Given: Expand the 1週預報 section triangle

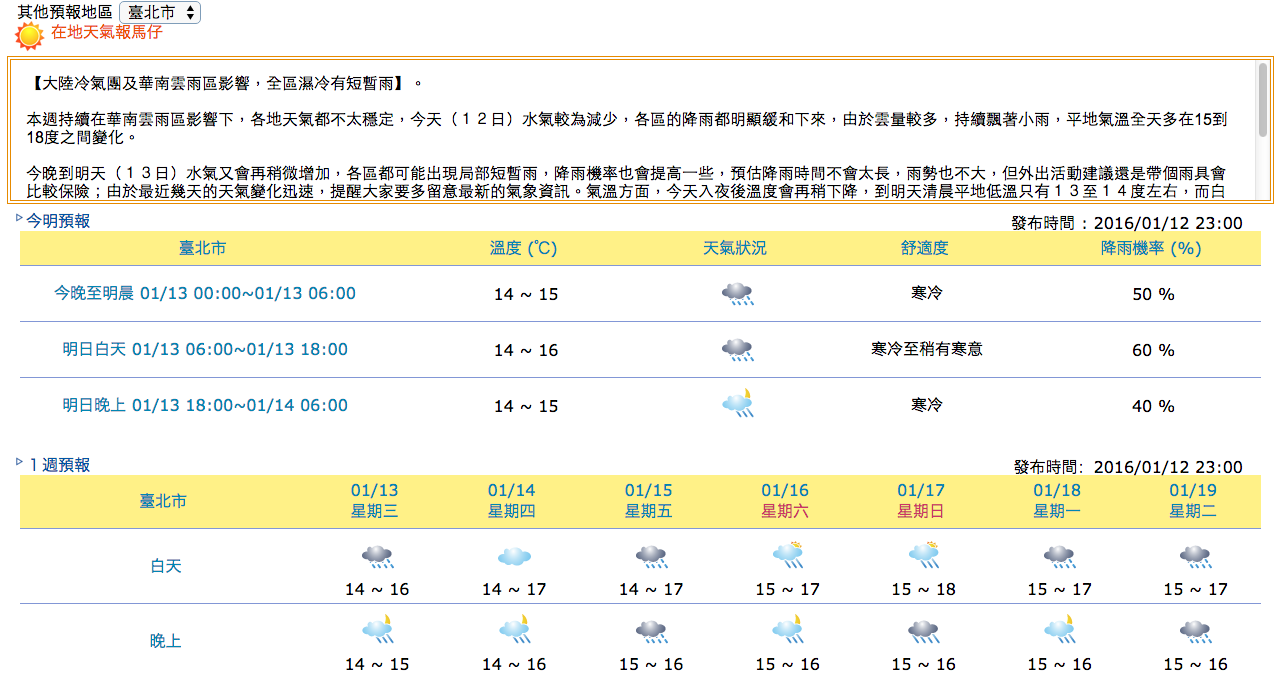Looking at the screenshot, I should tap(20, 461).
